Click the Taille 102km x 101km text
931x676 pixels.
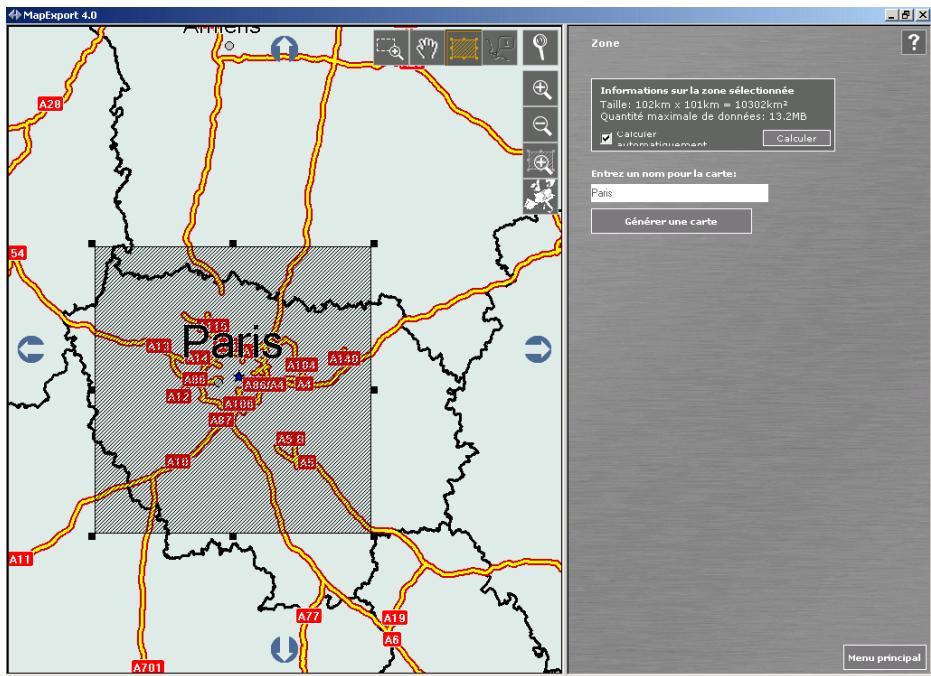pos(694,104)
